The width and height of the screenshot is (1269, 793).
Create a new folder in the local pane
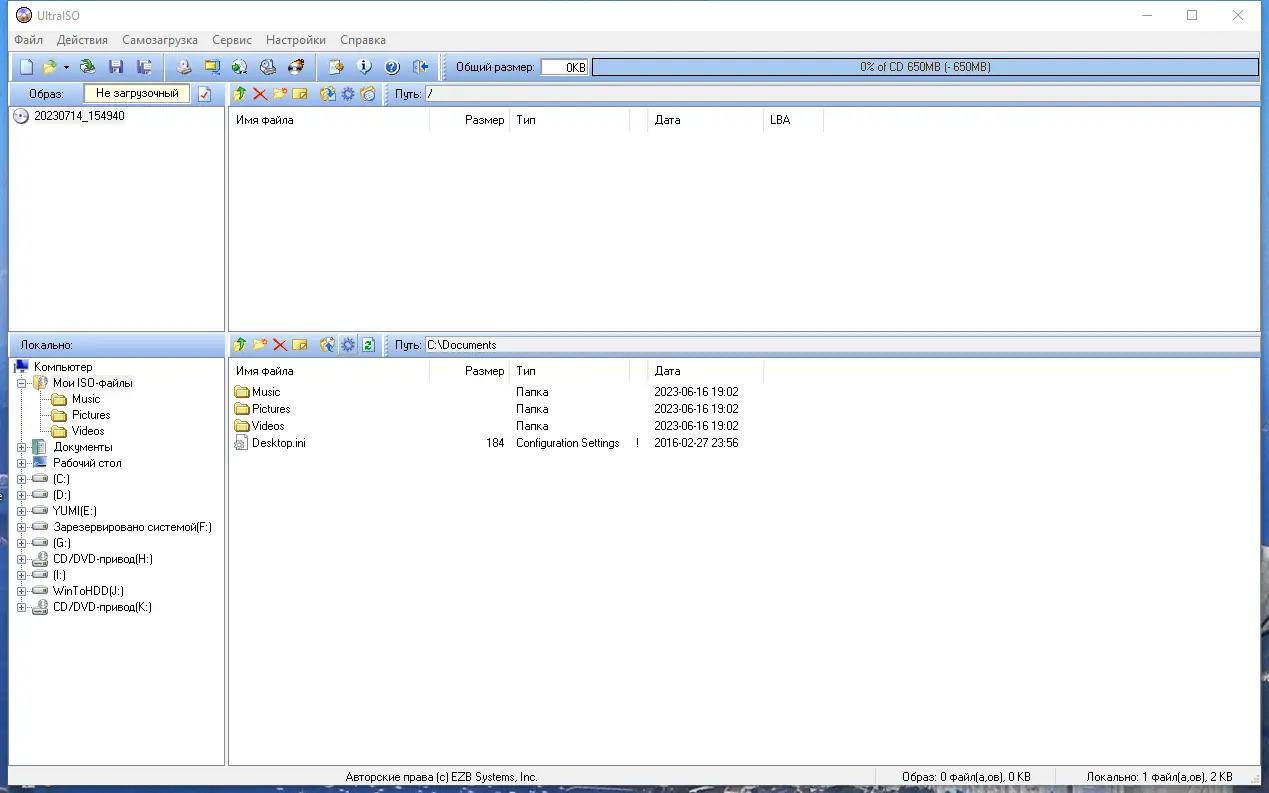(x=259, y=344)
